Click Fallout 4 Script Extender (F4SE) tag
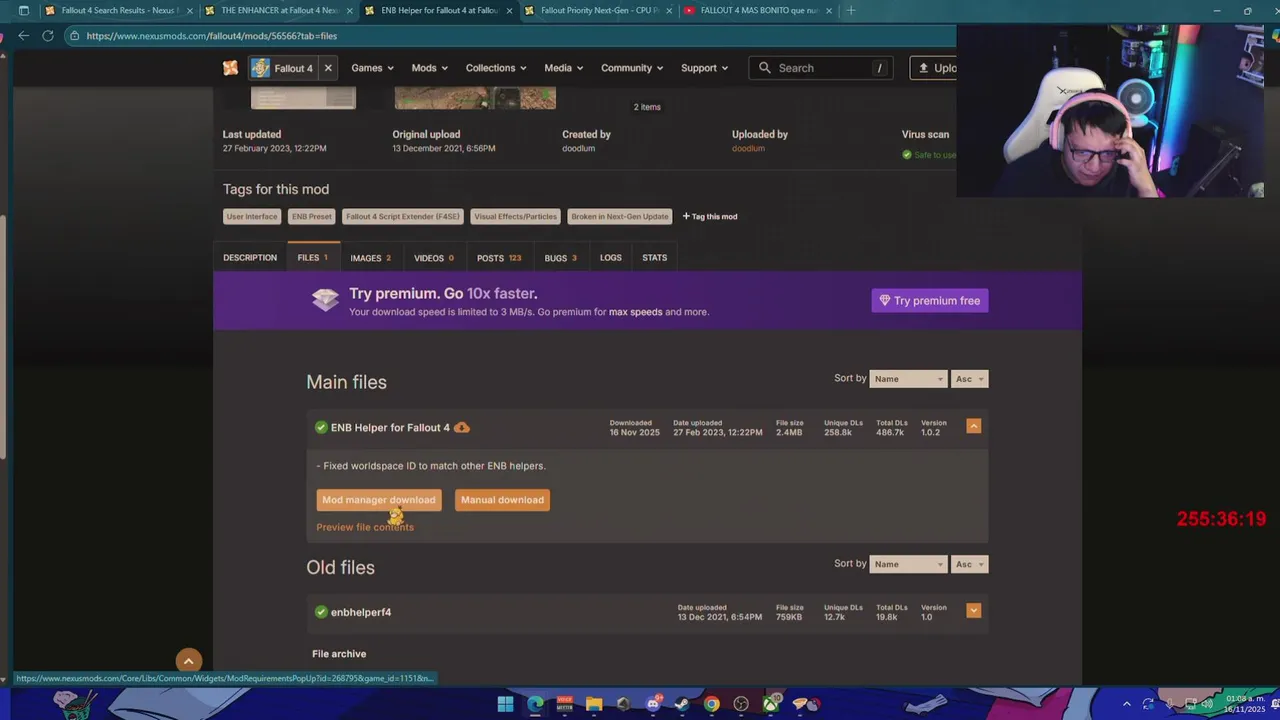 click(403, 217)
